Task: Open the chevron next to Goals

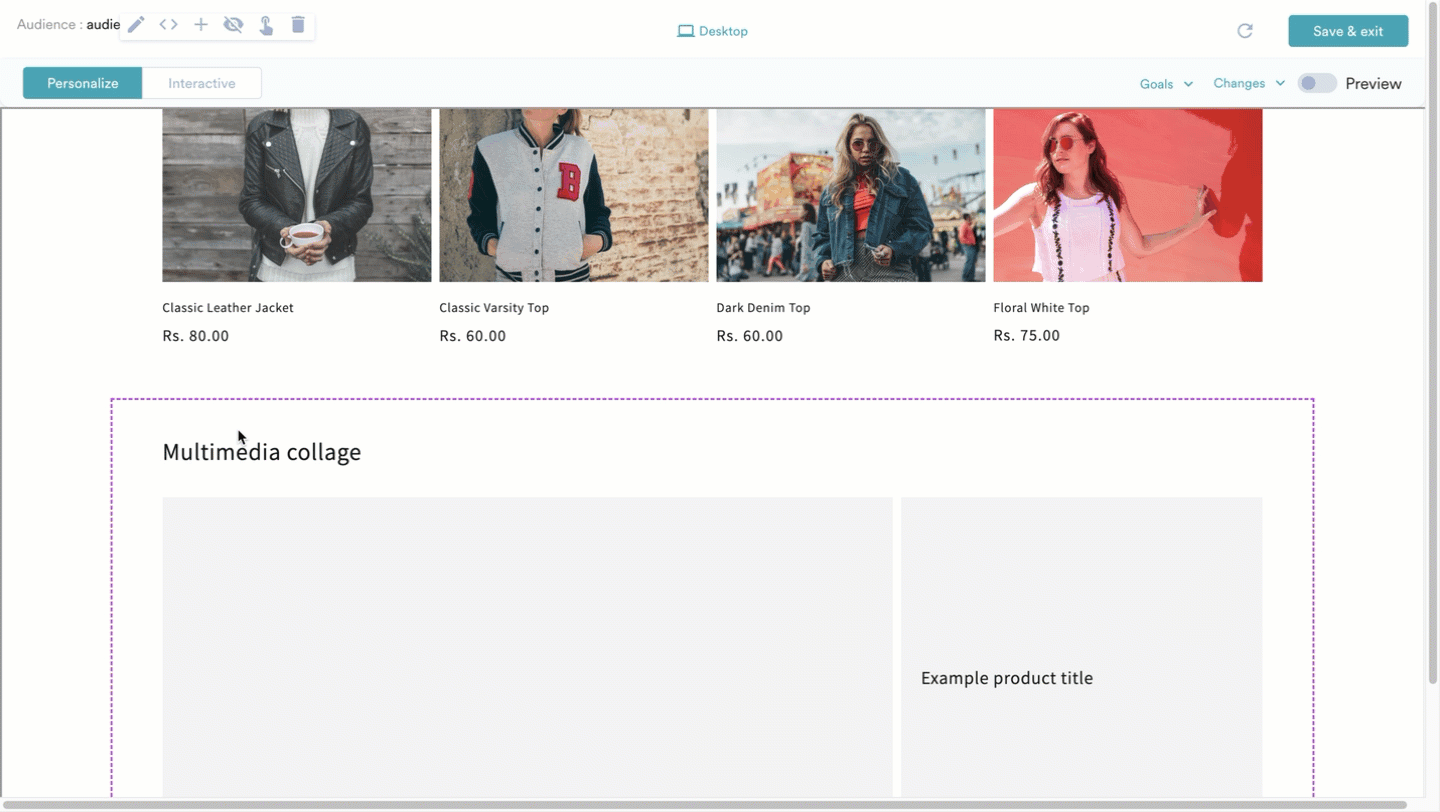Action: click(x=1187, y=84)
